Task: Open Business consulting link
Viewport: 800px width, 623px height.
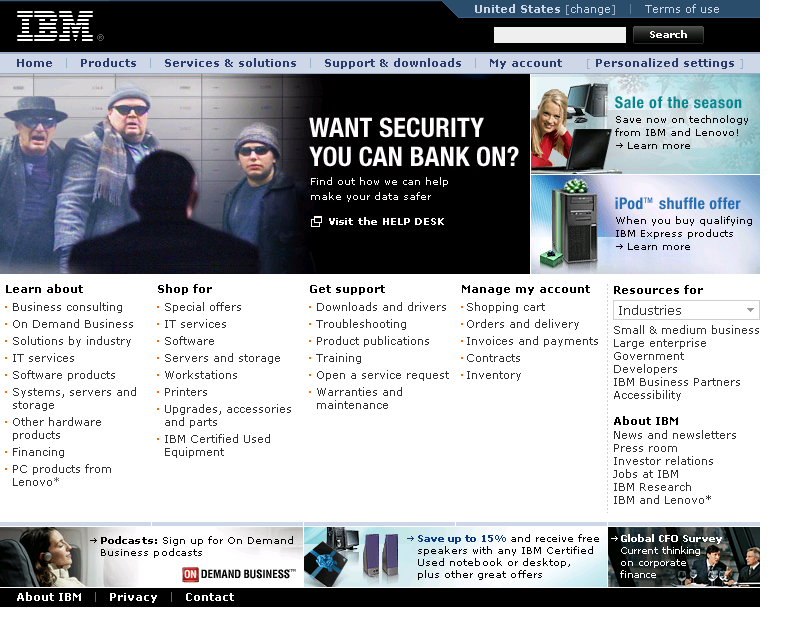Action: [x=67, y=307]
